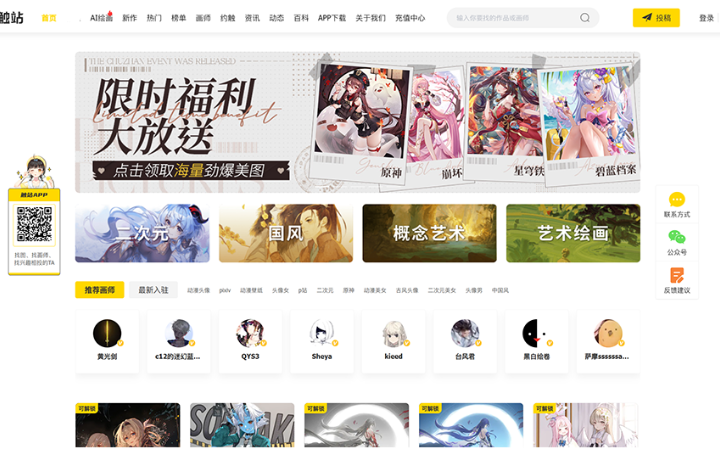This screenshot has width=720, height=450.
Task: Switch to the 推荐画师 tab
Action: click(x=99, y=290)
